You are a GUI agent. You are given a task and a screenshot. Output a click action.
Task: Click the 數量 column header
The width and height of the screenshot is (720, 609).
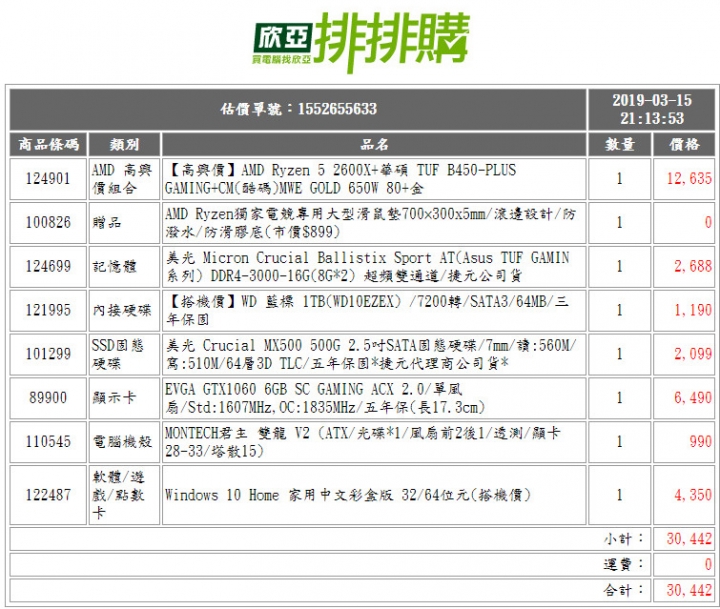[619, 145]
